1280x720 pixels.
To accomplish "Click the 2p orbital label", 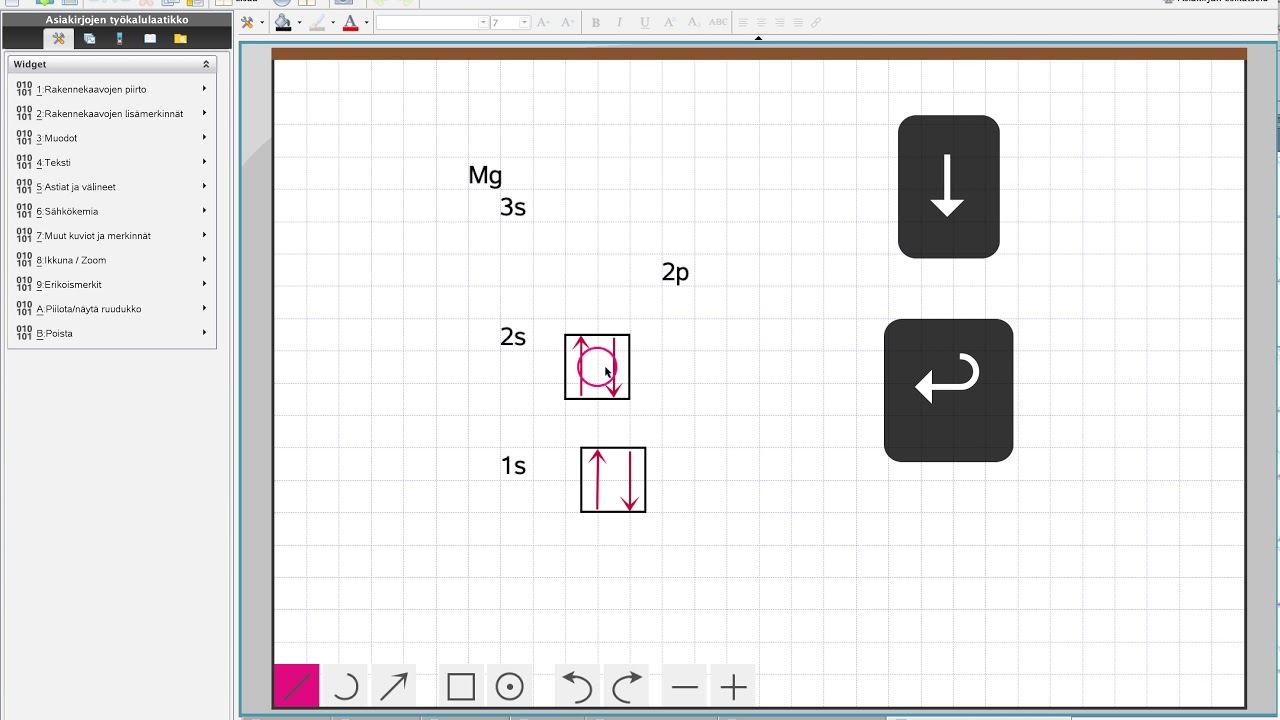I will [x=675, y=273].
